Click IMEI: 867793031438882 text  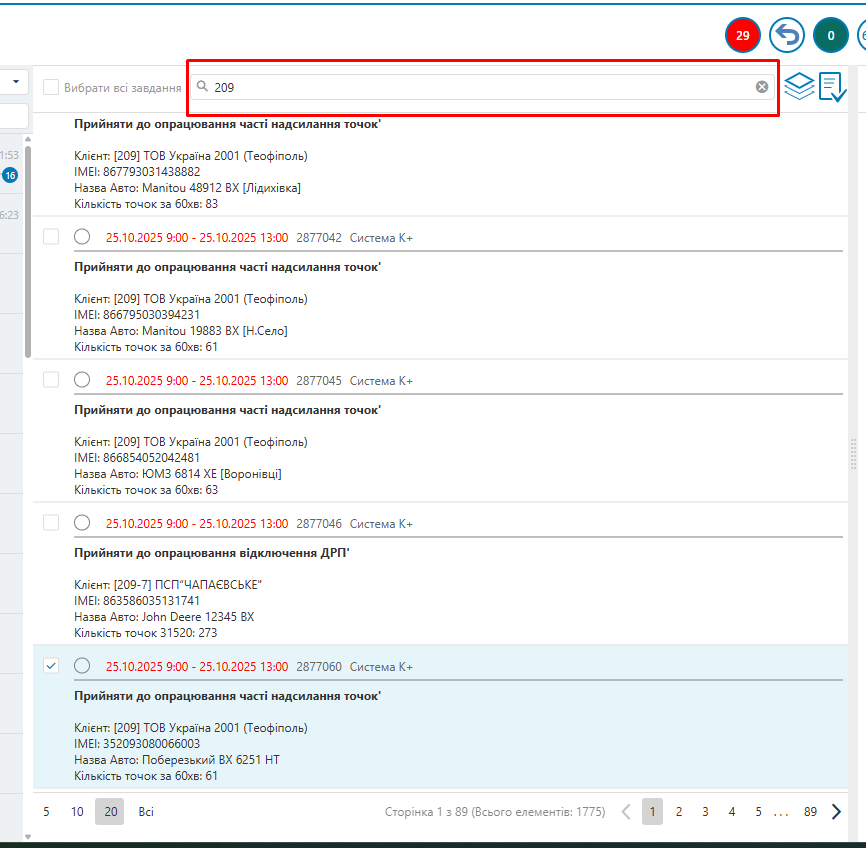tap(137, 172)
